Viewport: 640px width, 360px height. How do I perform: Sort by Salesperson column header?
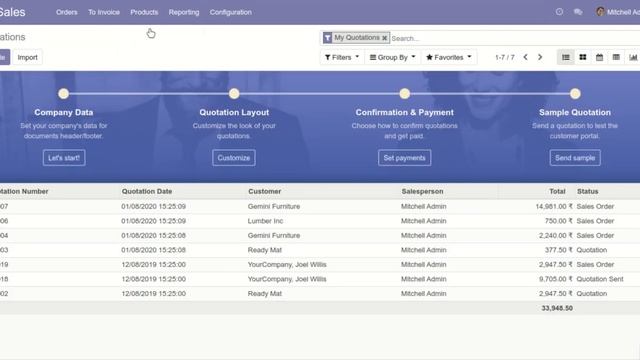tap(422, 191)
